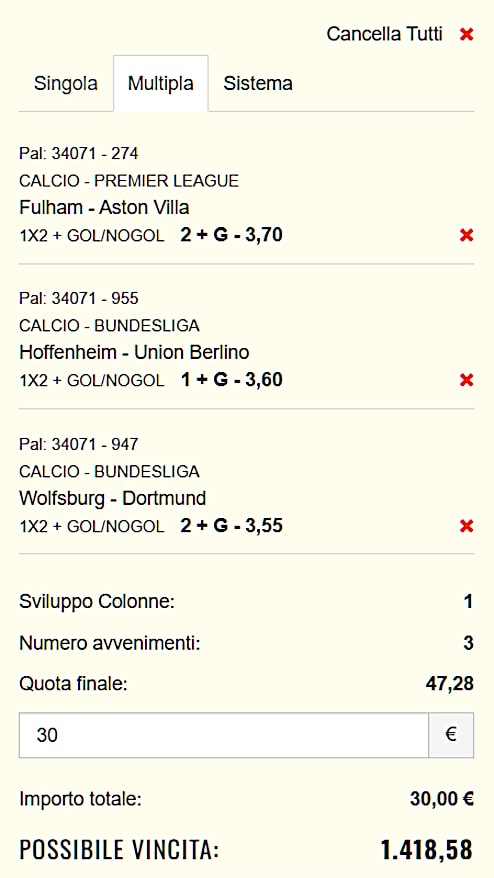
Task: Click the Cancella Tutti text link
Action: point(384,34)
